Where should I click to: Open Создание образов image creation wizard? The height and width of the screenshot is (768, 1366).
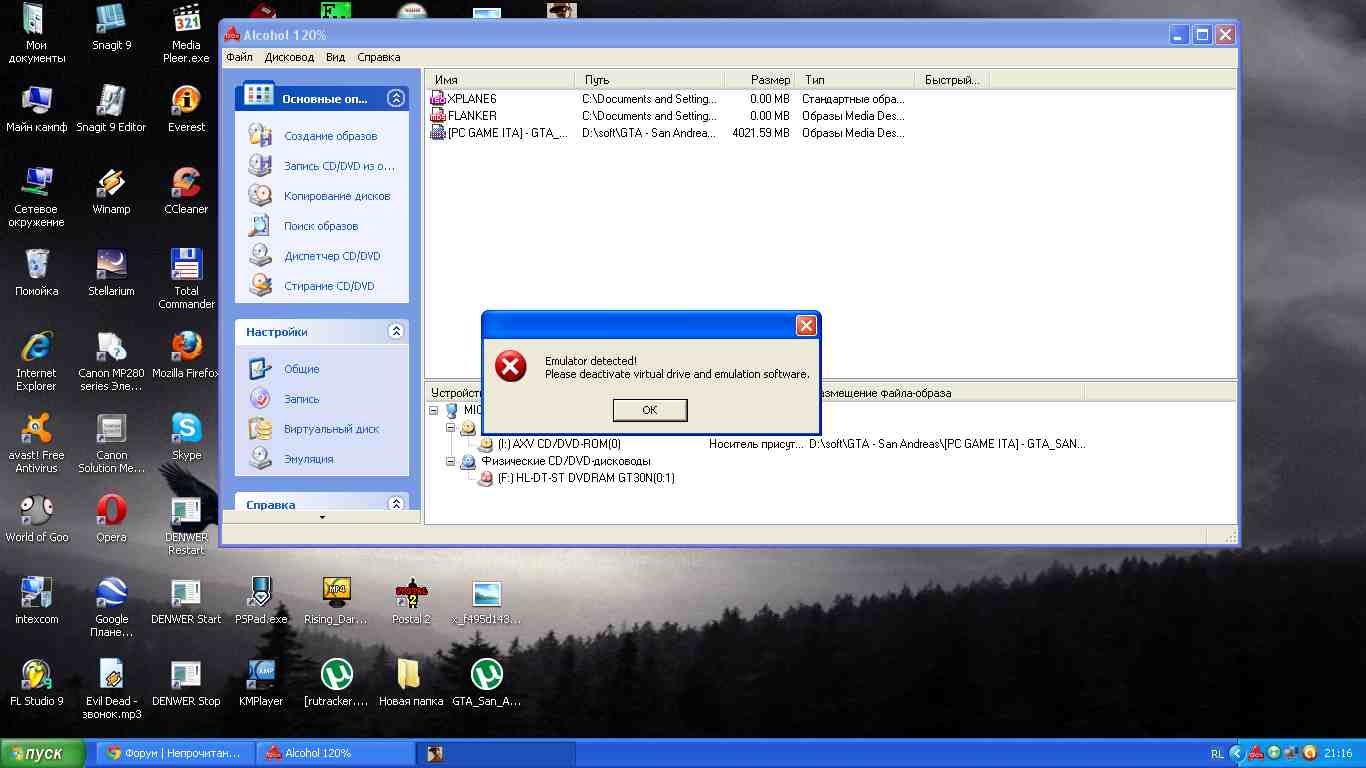click(x=260, y=136)
